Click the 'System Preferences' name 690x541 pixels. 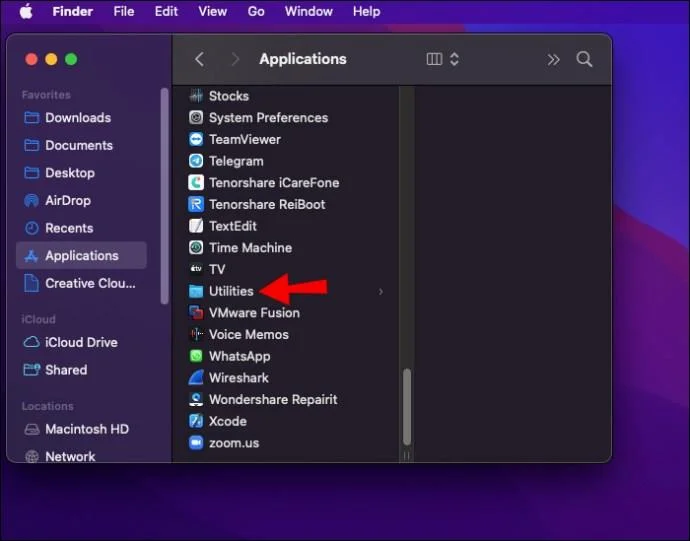click(x=268, y=118)
